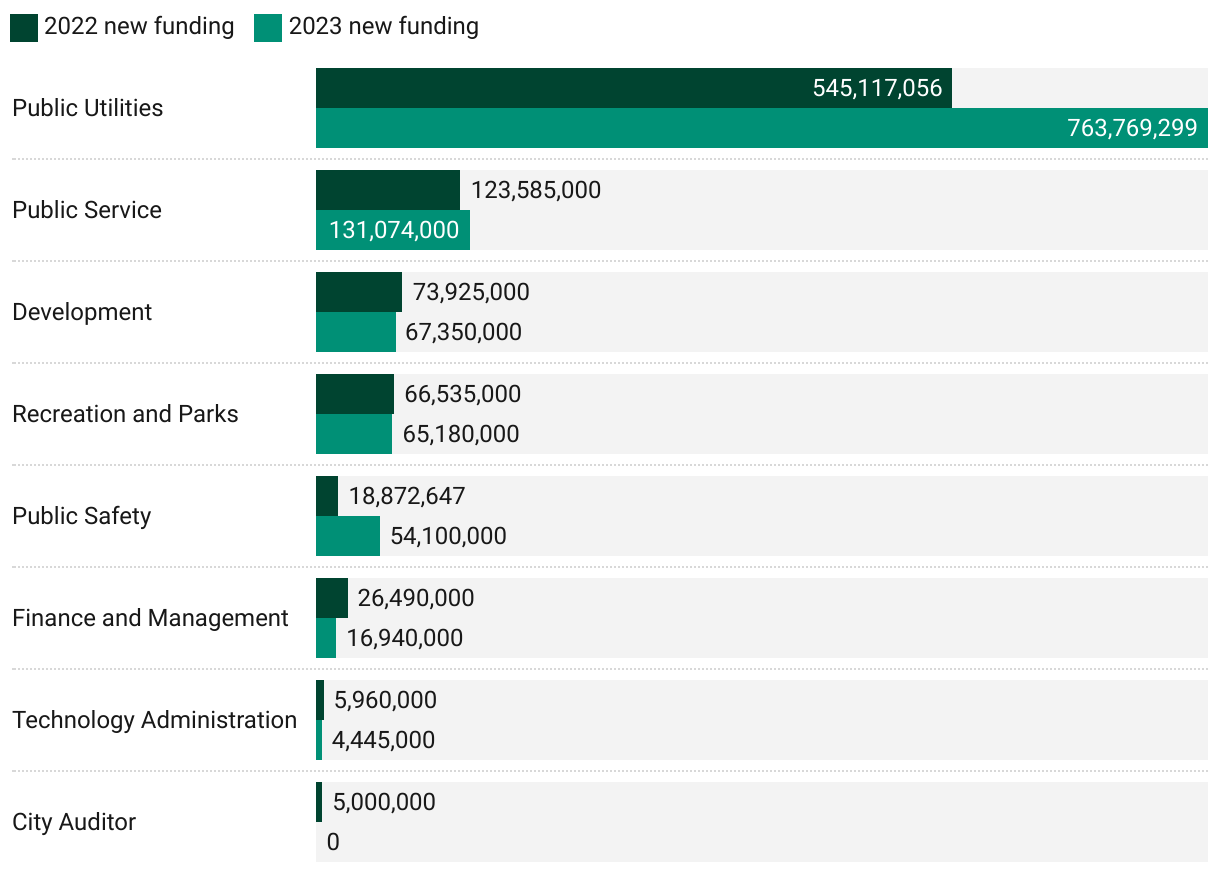
Task: Click the Development 2023 funding bar
Action: tap(355, 332)
